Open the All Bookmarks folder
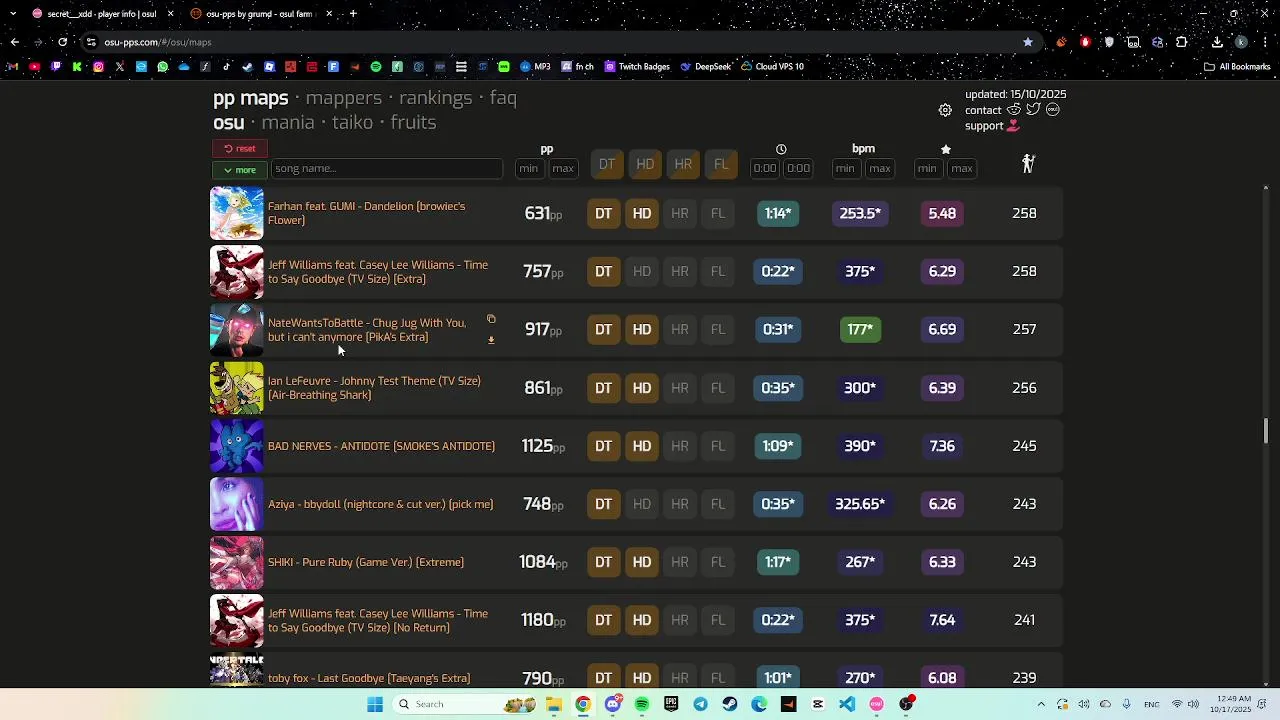Viewport: 1280px width, 720px height. click(x=1237, y=67)
